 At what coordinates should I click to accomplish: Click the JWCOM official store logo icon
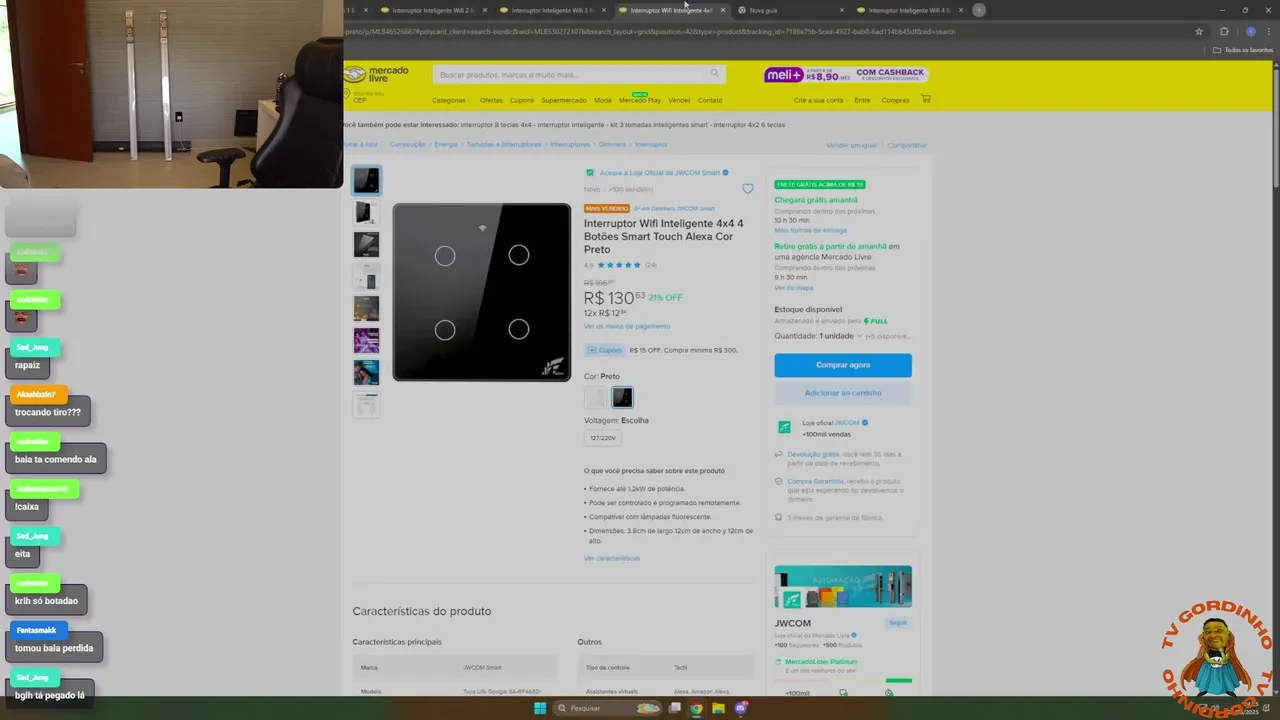click(784, 427)
